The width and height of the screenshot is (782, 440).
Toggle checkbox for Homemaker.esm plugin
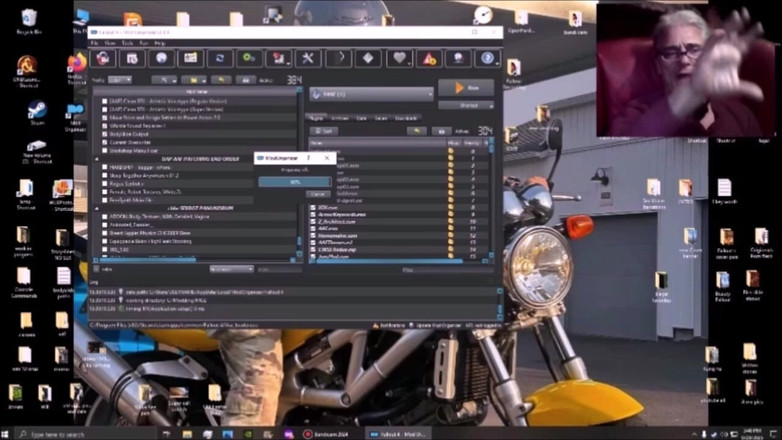pyautogui.click(x=313, y=235)
